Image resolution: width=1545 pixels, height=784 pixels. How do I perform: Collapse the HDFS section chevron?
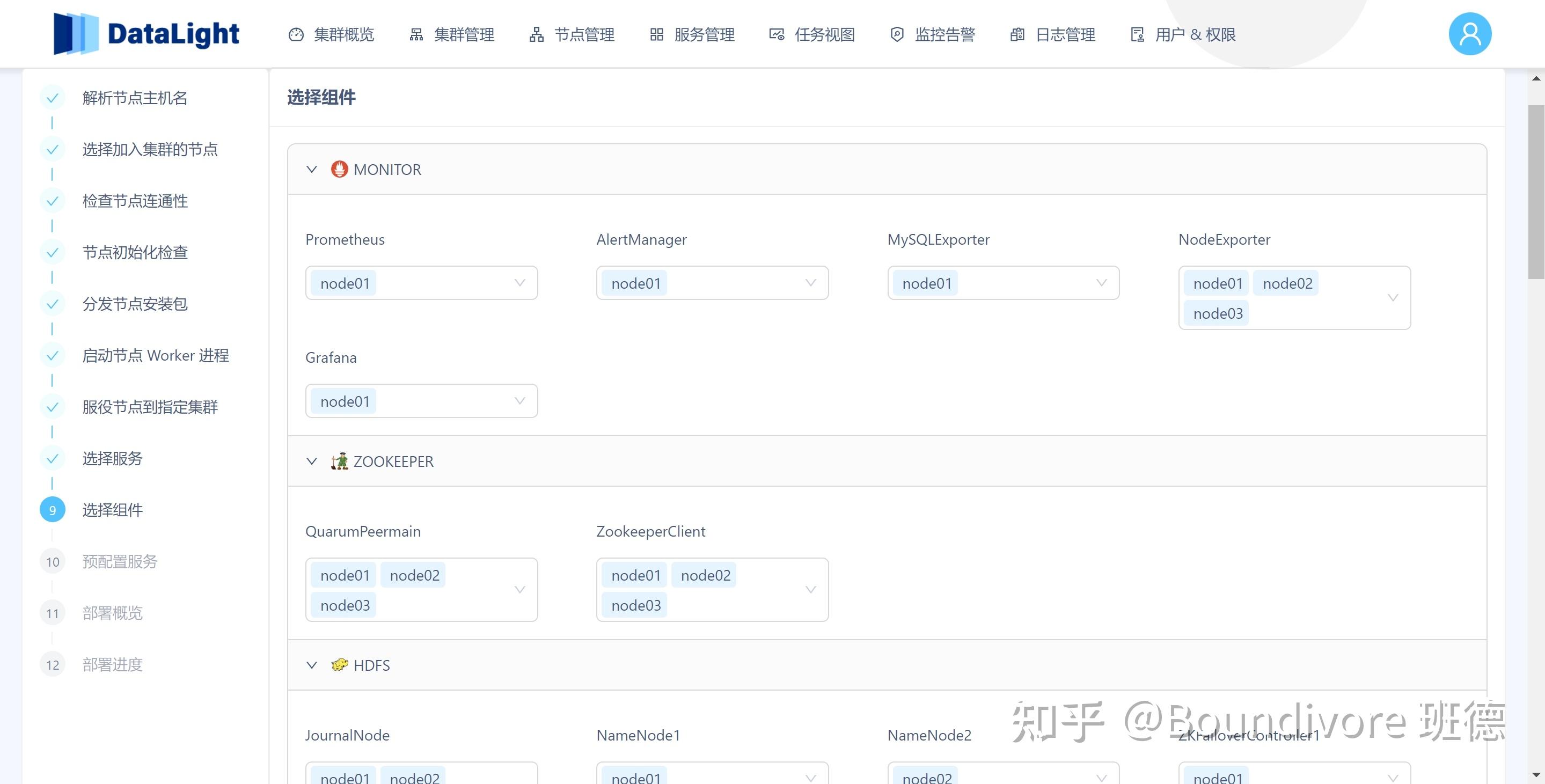coord(311,665)
